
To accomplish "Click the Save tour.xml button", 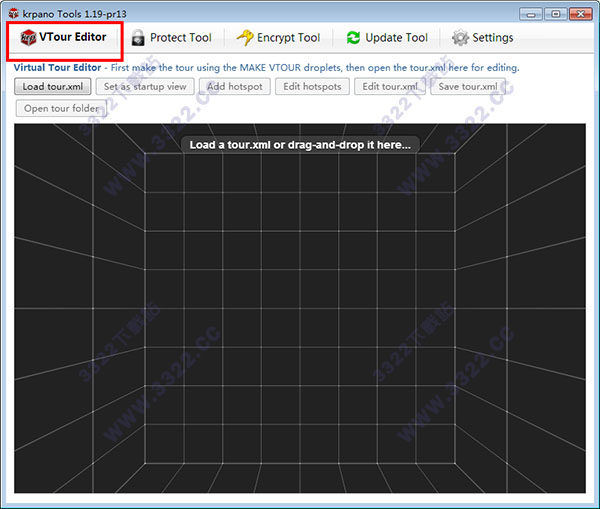I will pyautogui.click(x=468, y=86).
